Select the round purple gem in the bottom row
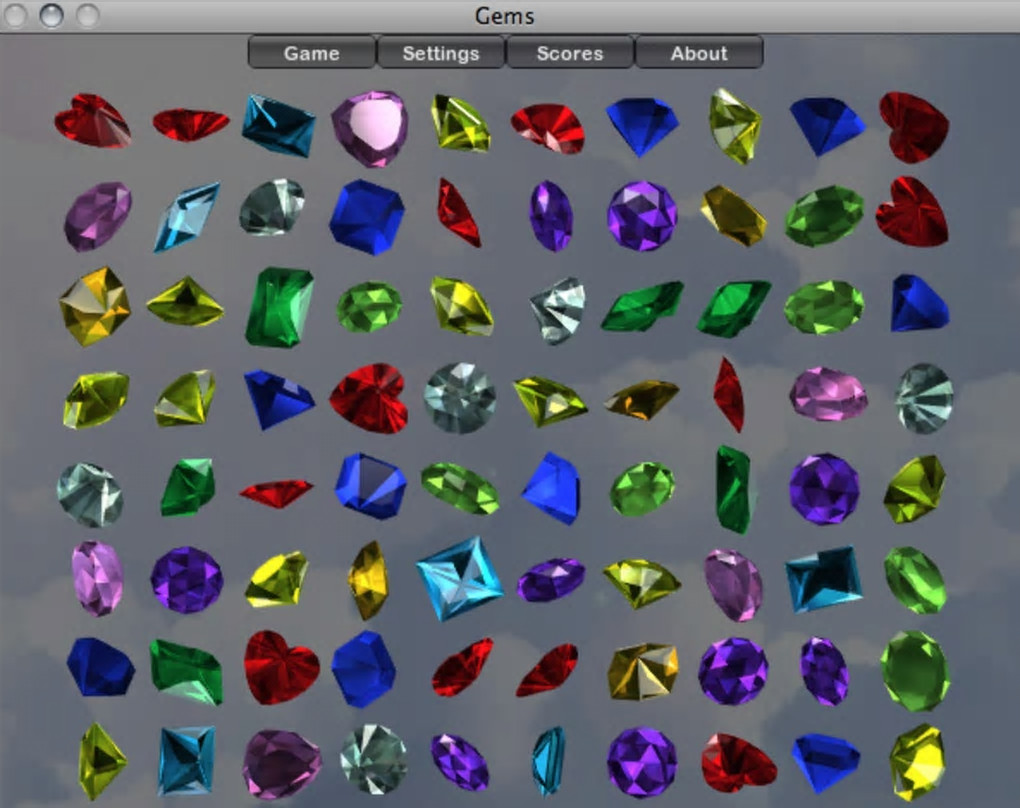 point(642,762)
